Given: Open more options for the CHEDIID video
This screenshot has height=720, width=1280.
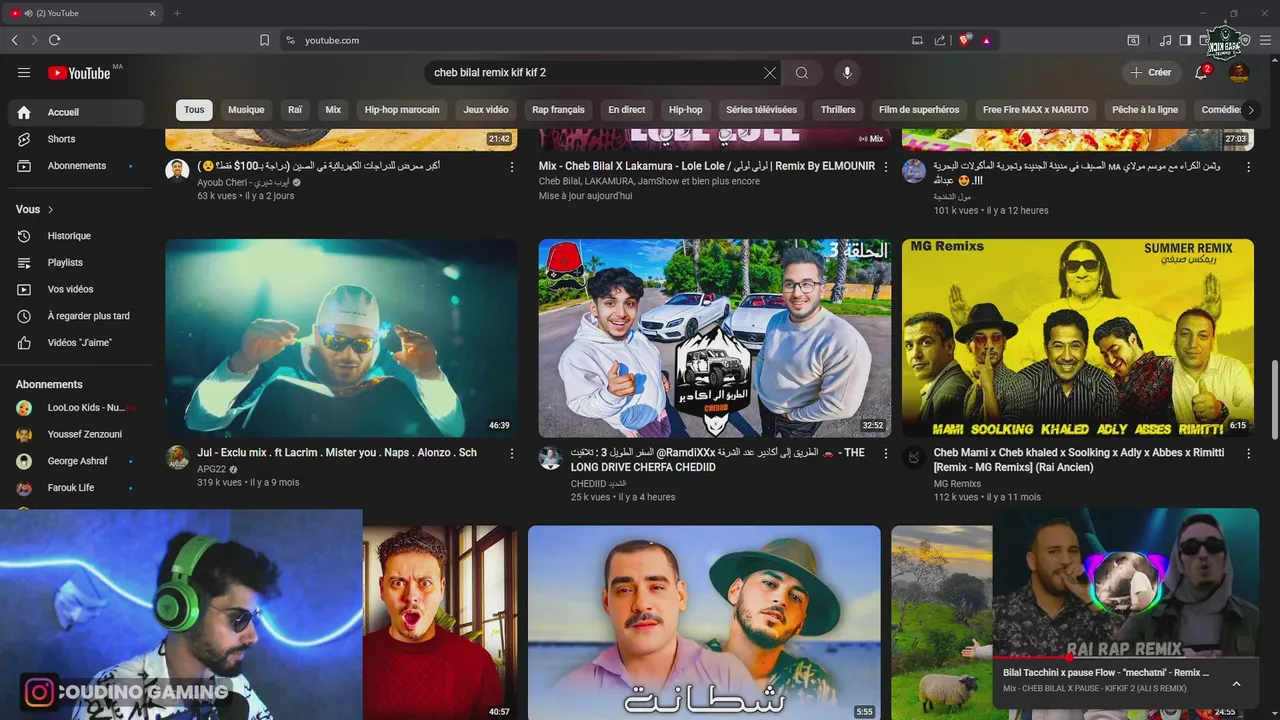Looking at the screenshot, I should click(885, 453).
